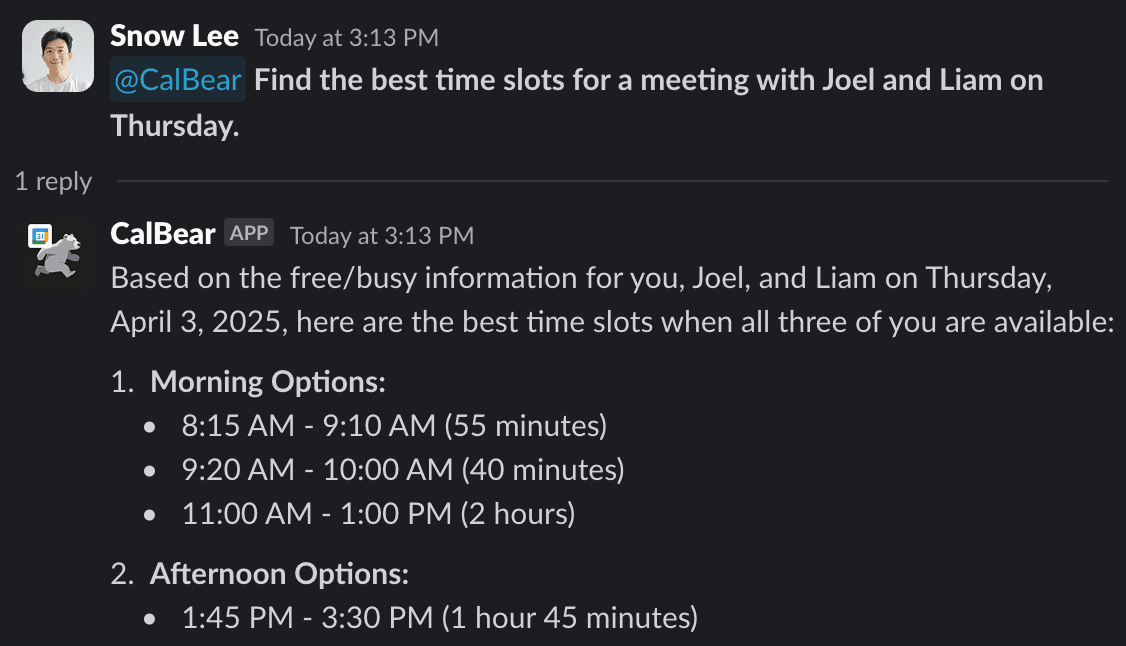Open the "1 reply" thread label

click(x=53, y=182)
